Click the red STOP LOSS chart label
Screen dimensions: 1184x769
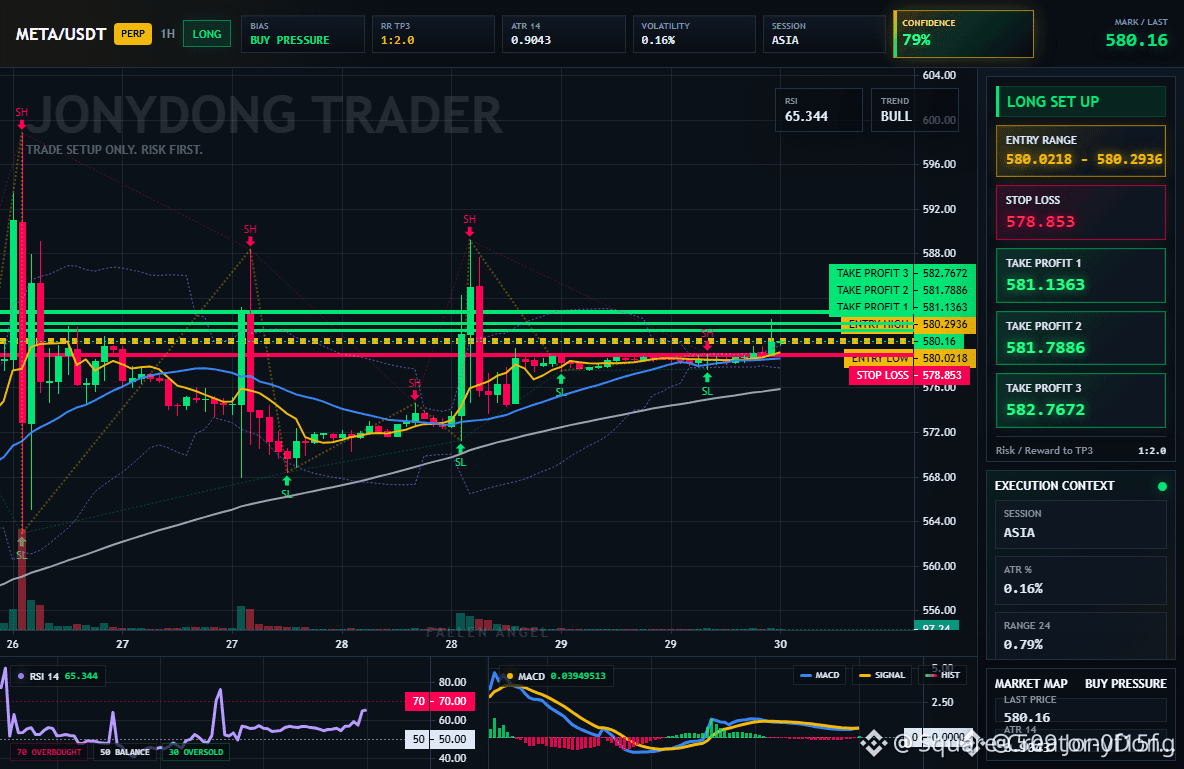coord(909,375)
